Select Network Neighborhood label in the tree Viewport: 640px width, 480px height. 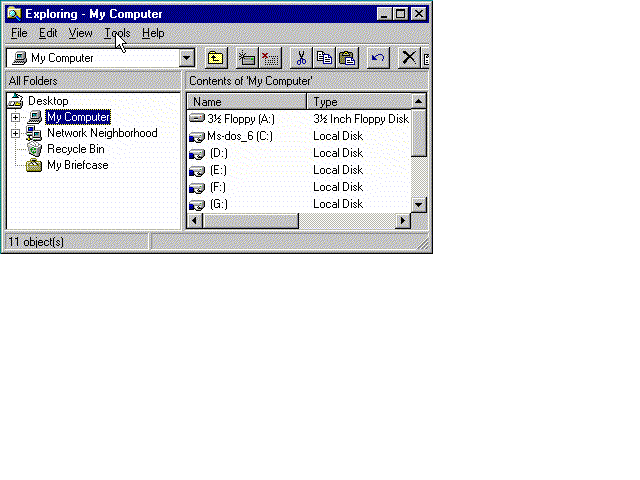point(102,133)
